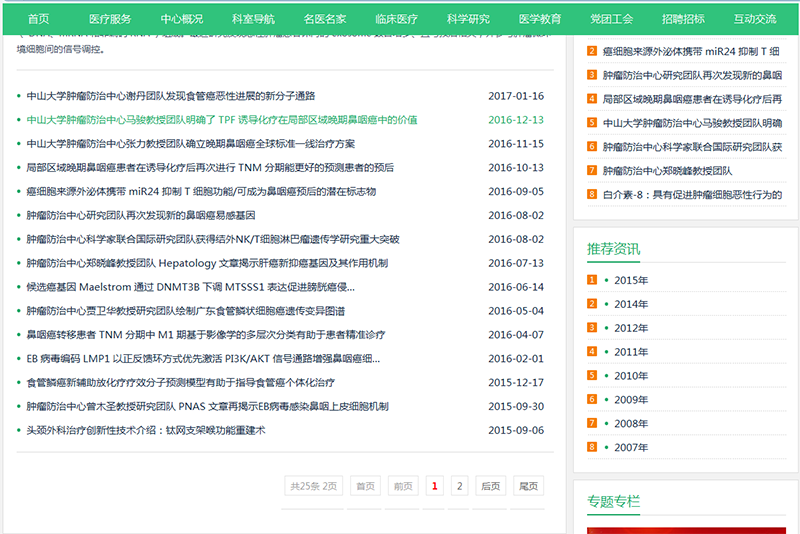Click the 后页 next page button
The height and width of the screenshot is (534, 800).
tap(491, 486)
